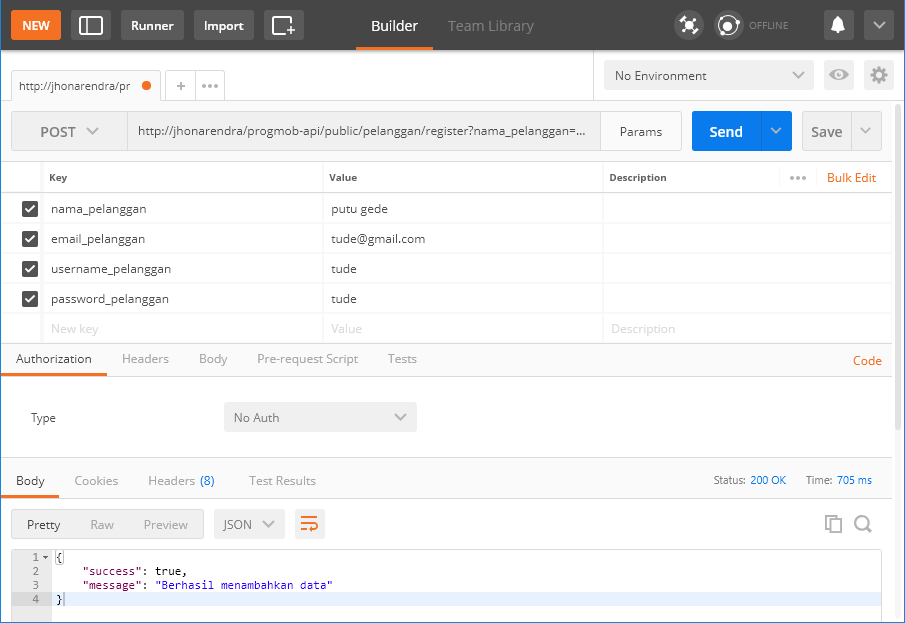Toggle the sidebar panel icon

point(91,25)
